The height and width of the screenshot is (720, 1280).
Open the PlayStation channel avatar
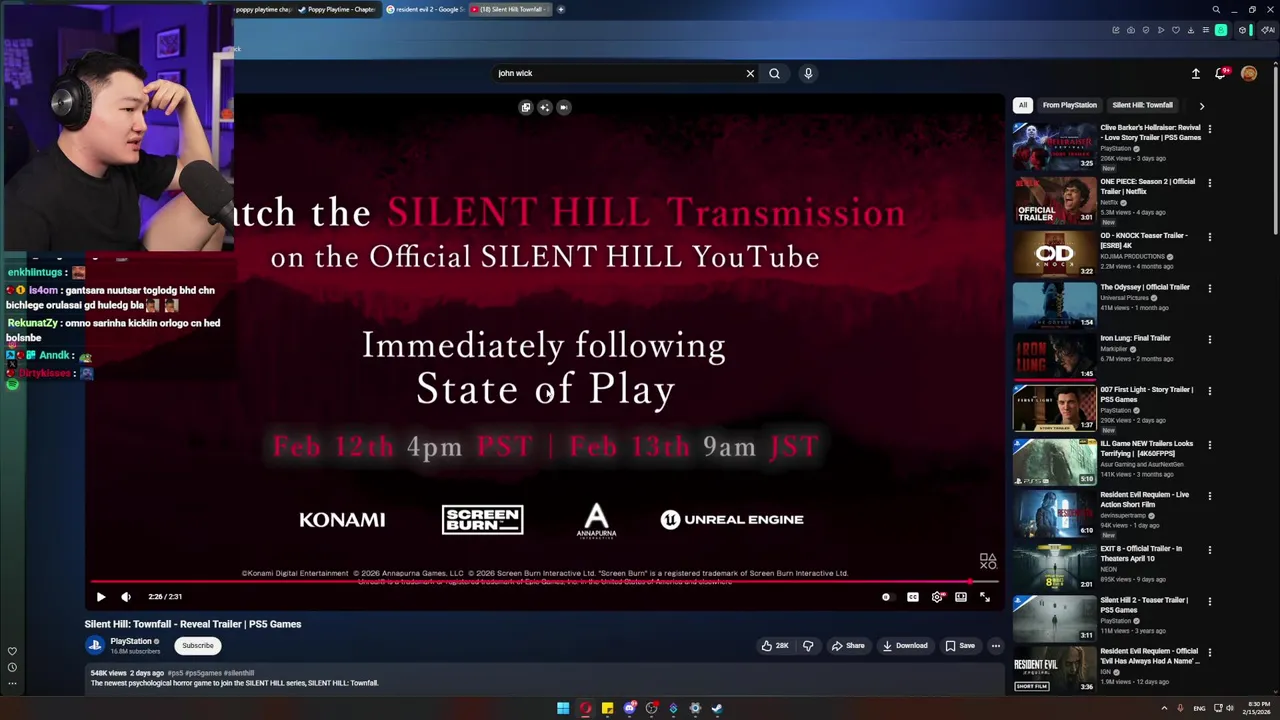pos(95,646)
